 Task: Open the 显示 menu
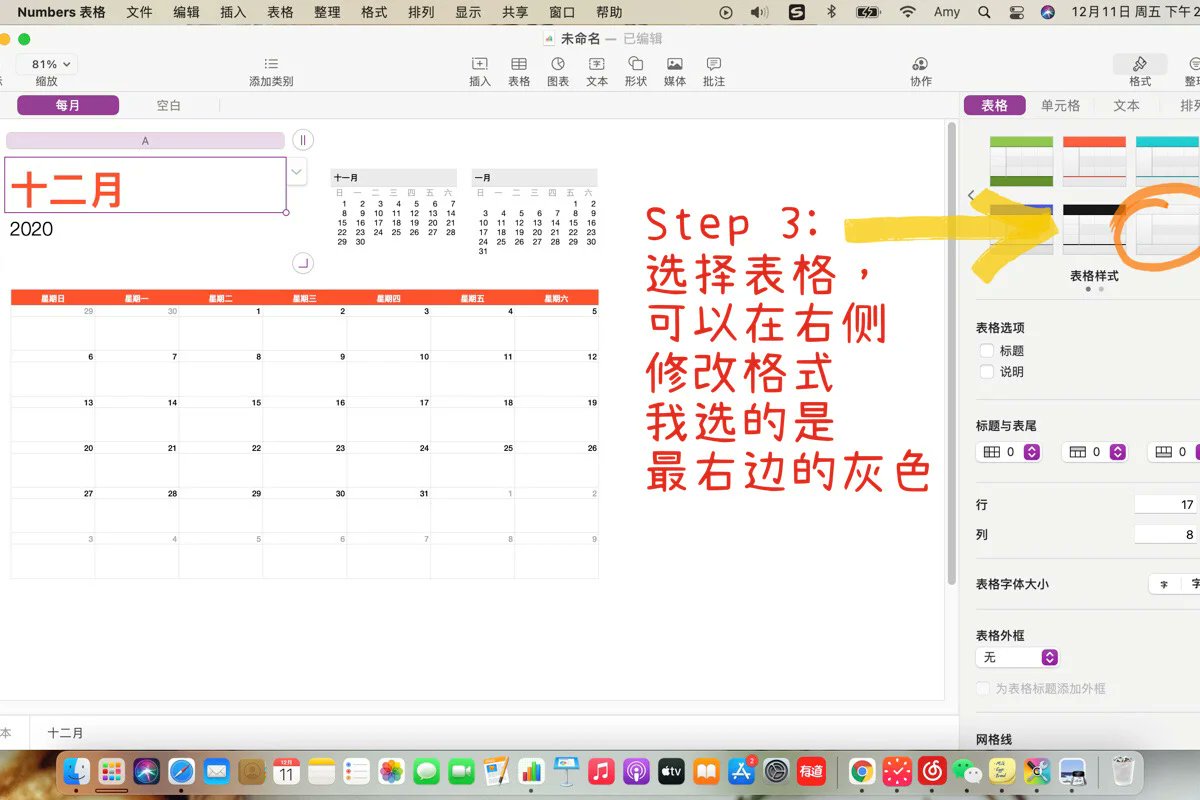coord(468,12)
